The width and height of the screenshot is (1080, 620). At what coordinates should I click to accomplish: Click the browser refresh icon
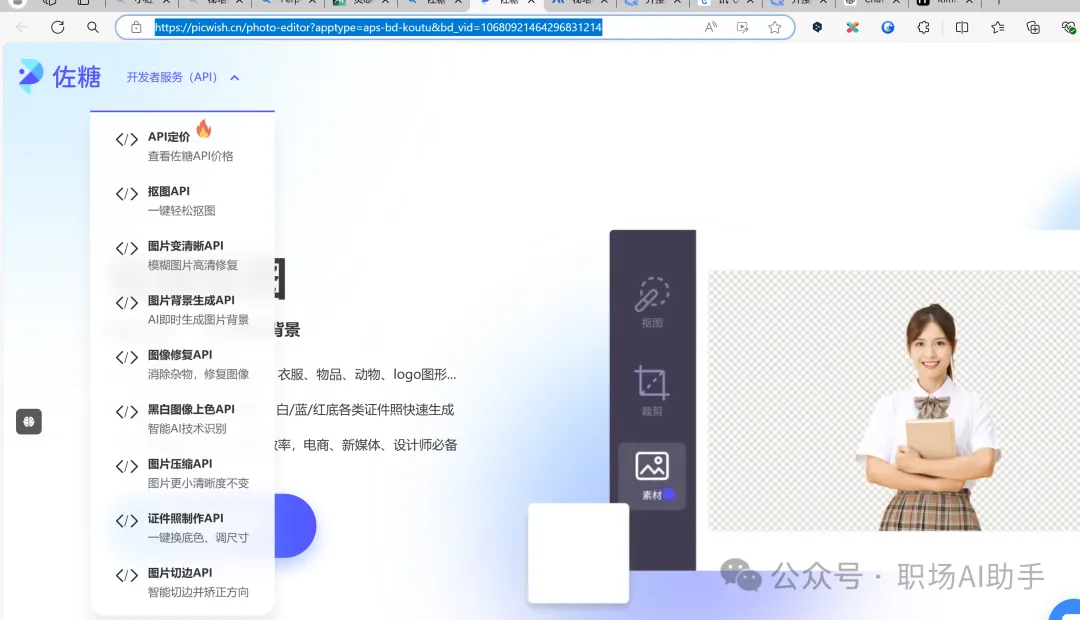click(x=57, y=28)
